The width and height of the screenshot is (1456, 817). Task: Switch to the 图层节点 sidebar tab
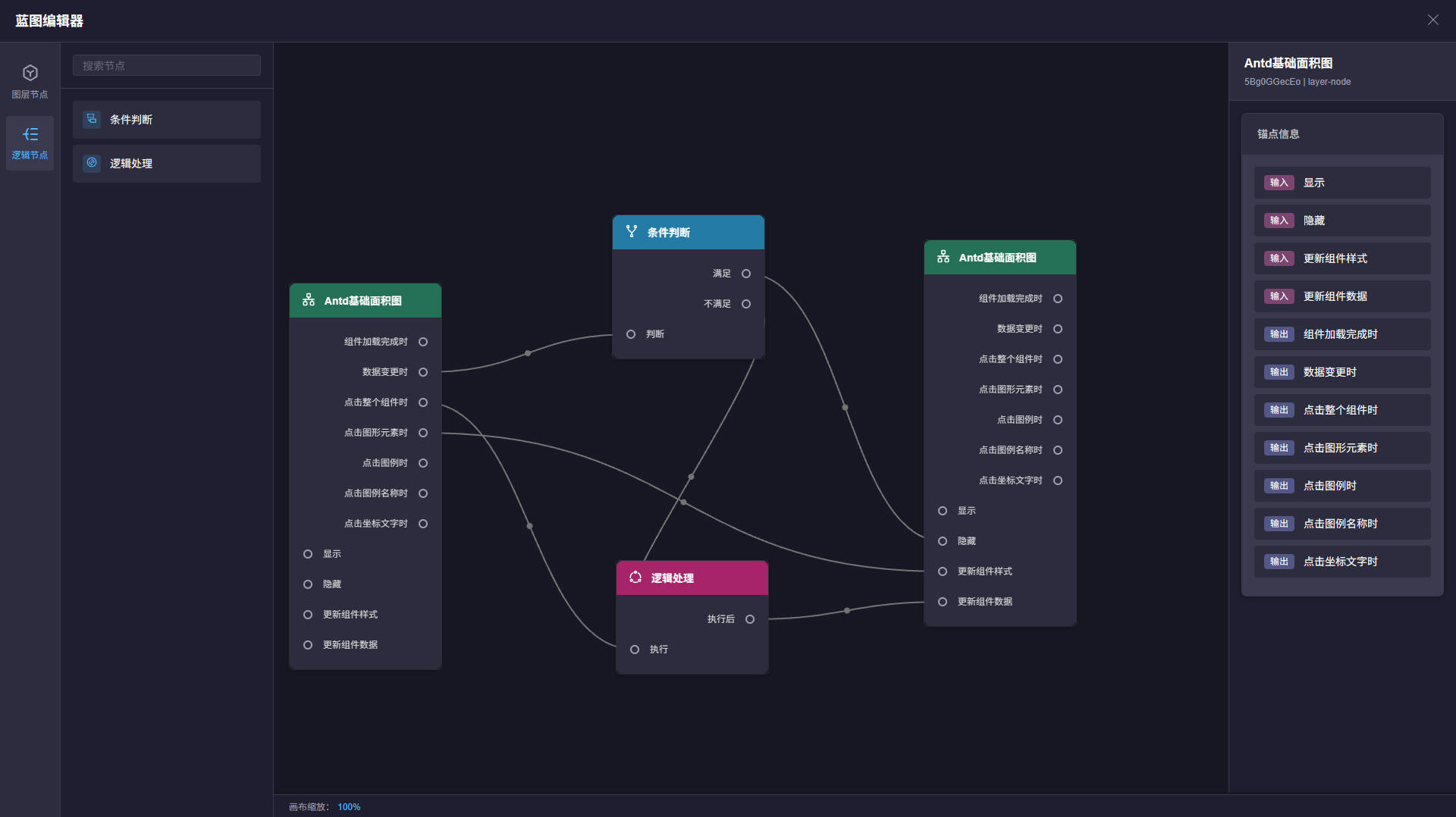point(30,81)
